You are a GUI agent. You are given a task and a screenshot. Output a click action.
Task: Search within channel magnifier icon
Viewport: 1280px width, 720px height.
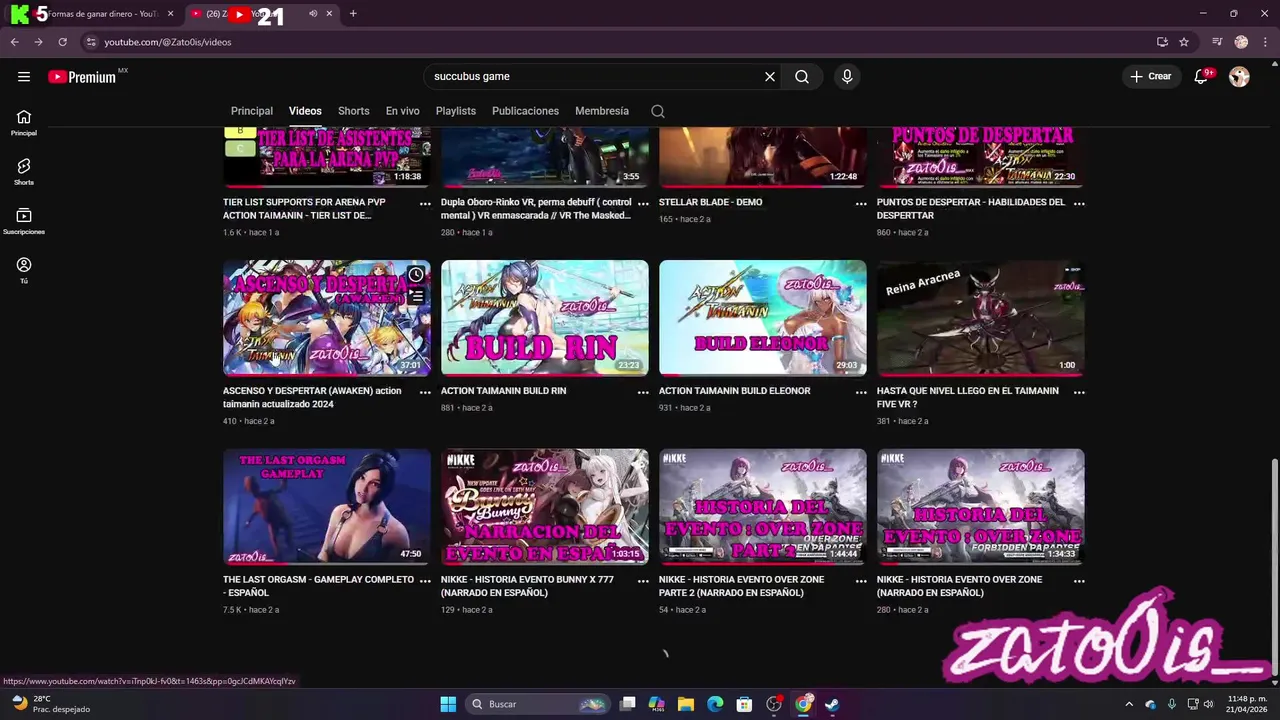[x=658, y=111]
